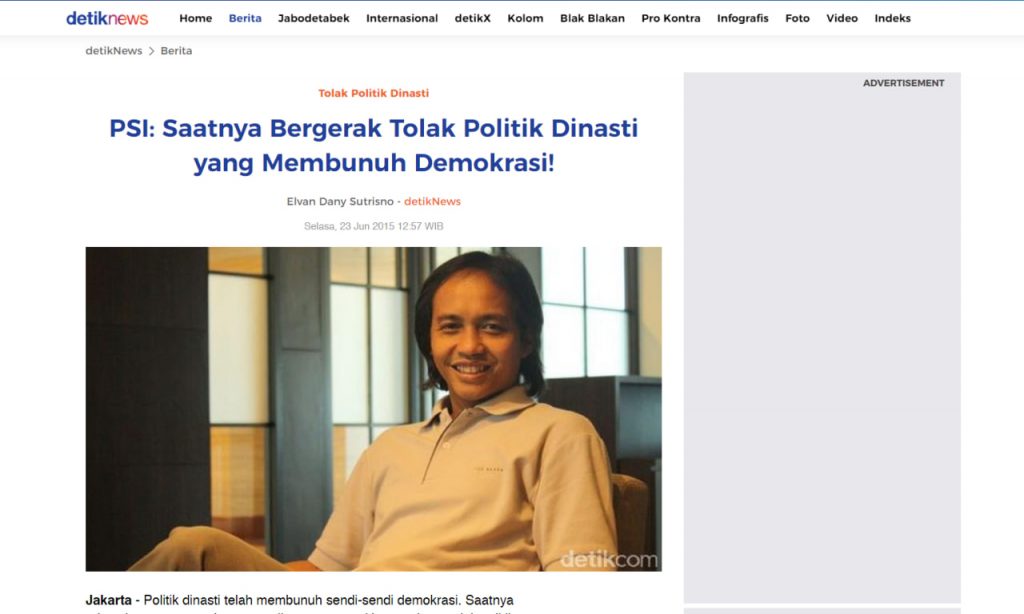Click the detikNews breadcrumb link
This screenshot has height=614, width=1024.
pyautogui.click(x=114, y=51)
